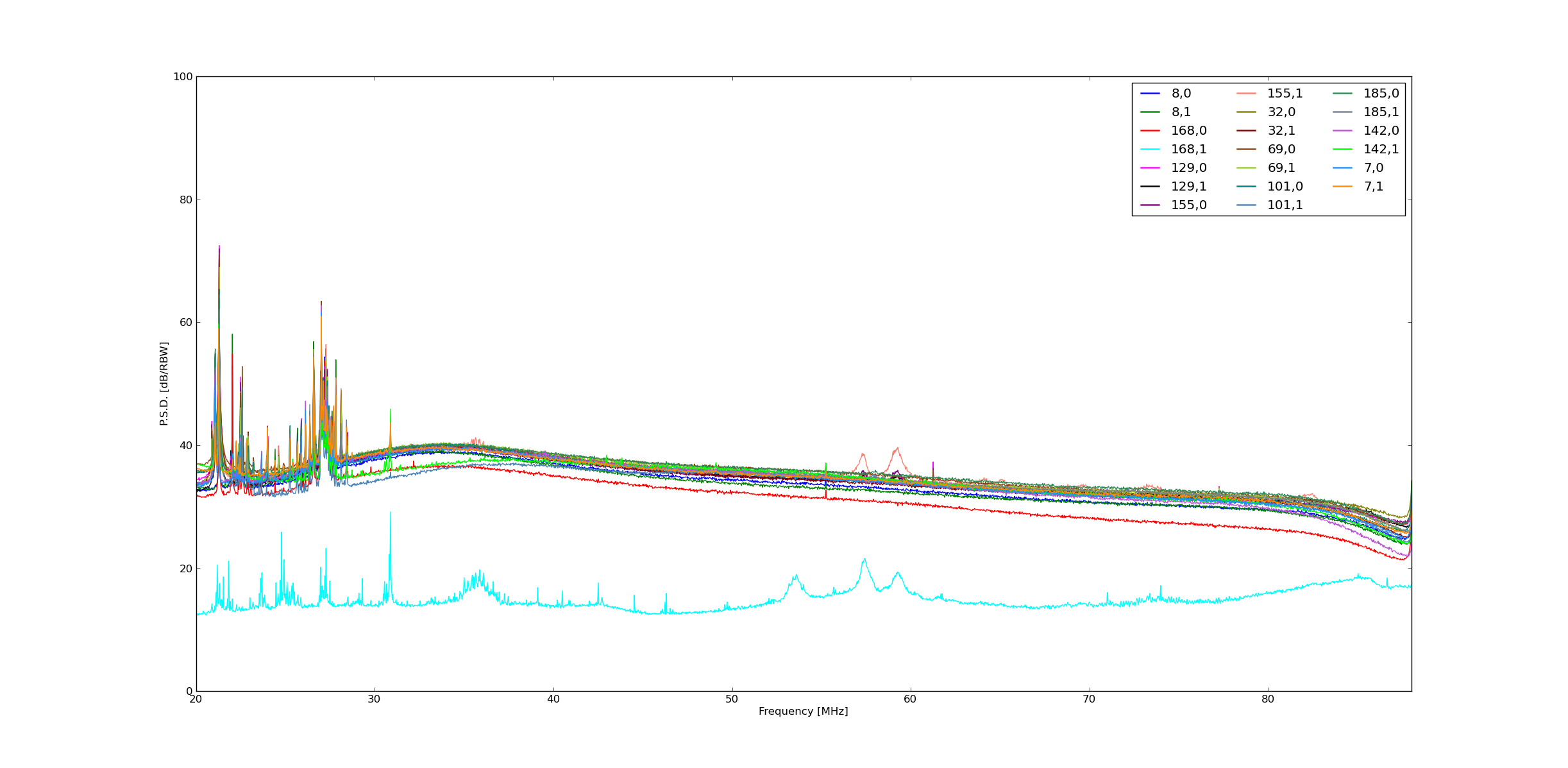Click the magenta line swatch for 129,0
Viewport: 1568px width, 768px height.
[1150, 168]
